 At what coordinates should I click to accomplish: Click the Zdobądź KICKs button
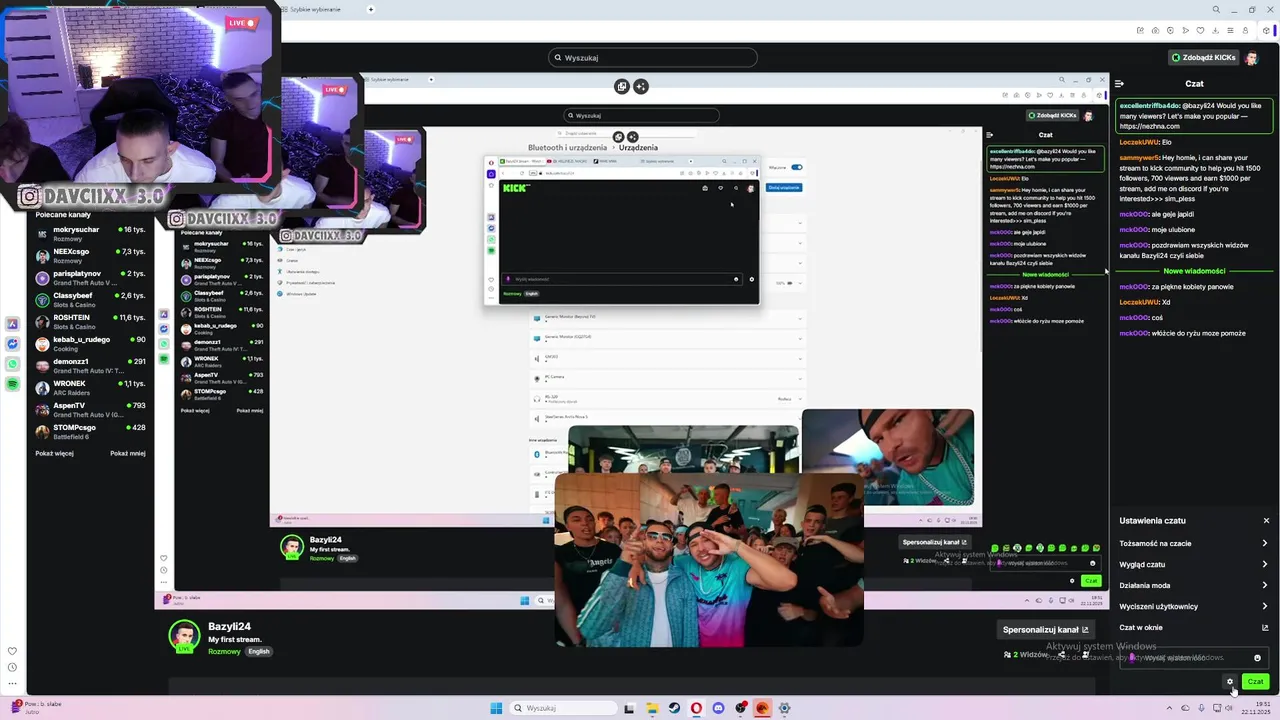[1204, 58]
